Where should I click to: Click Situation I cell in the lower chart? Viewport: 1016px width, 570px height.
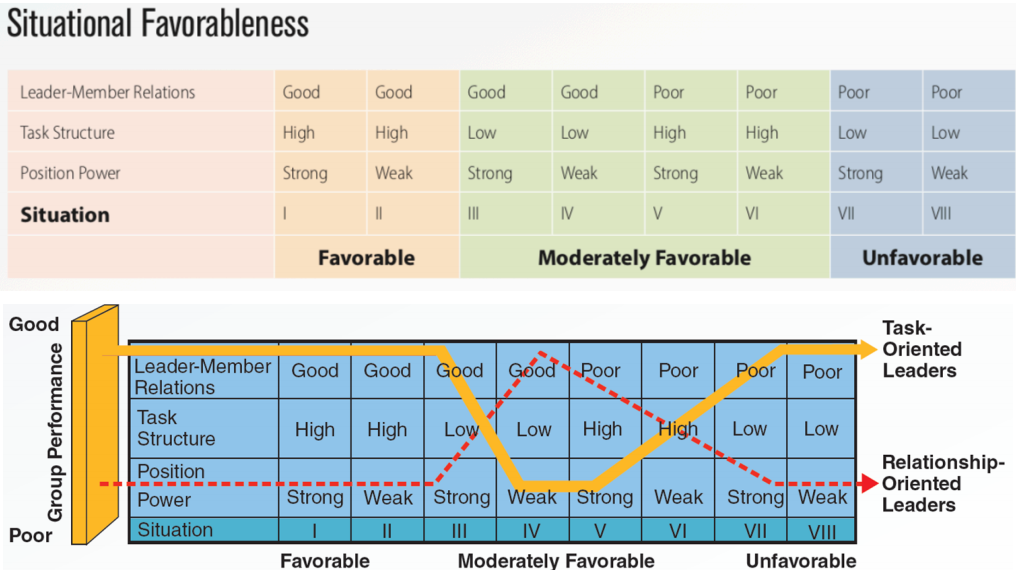click(x=315, y=530)
